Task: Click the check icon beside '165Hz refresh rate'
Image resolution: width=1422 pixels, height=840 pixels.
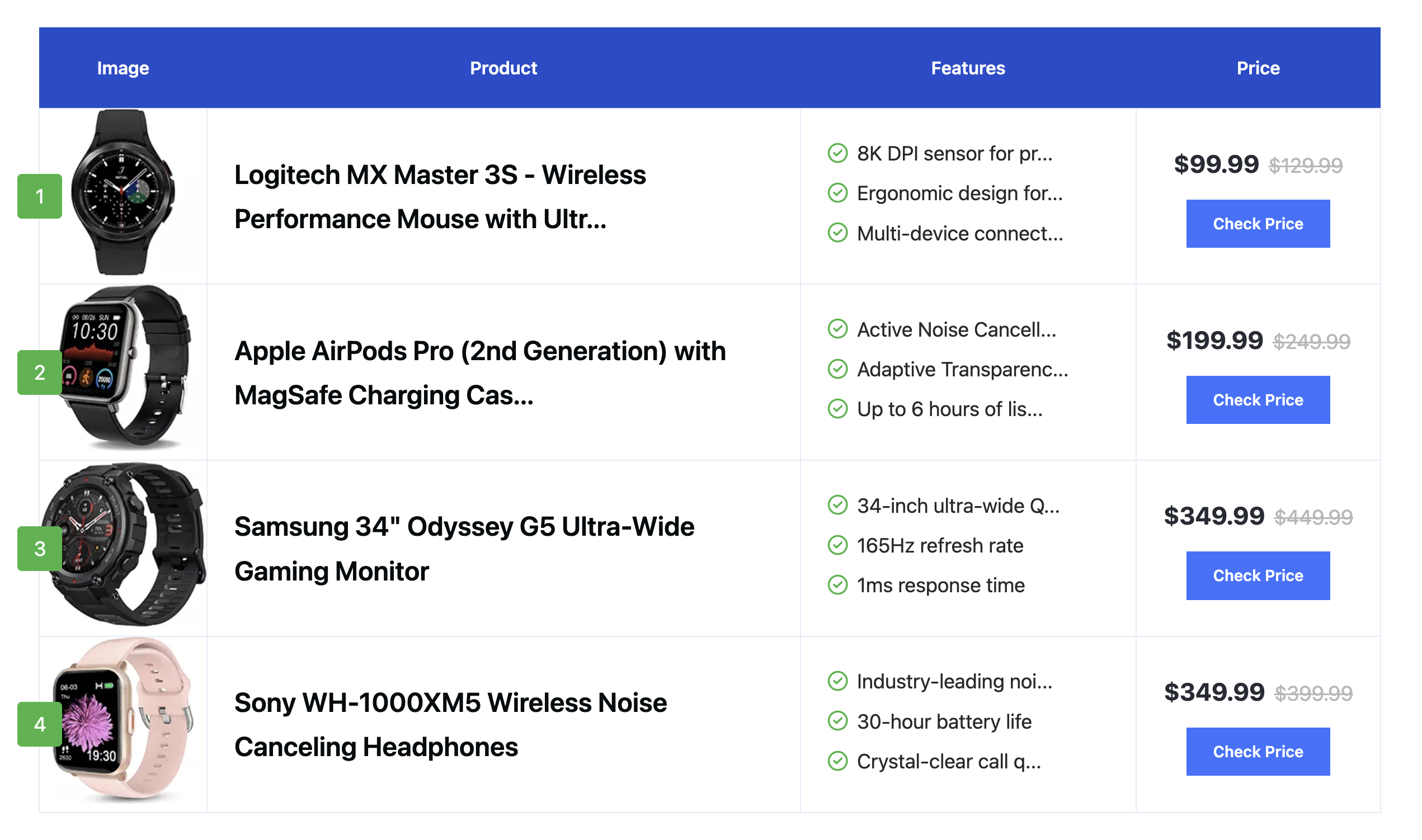Action: click(837, 545)
